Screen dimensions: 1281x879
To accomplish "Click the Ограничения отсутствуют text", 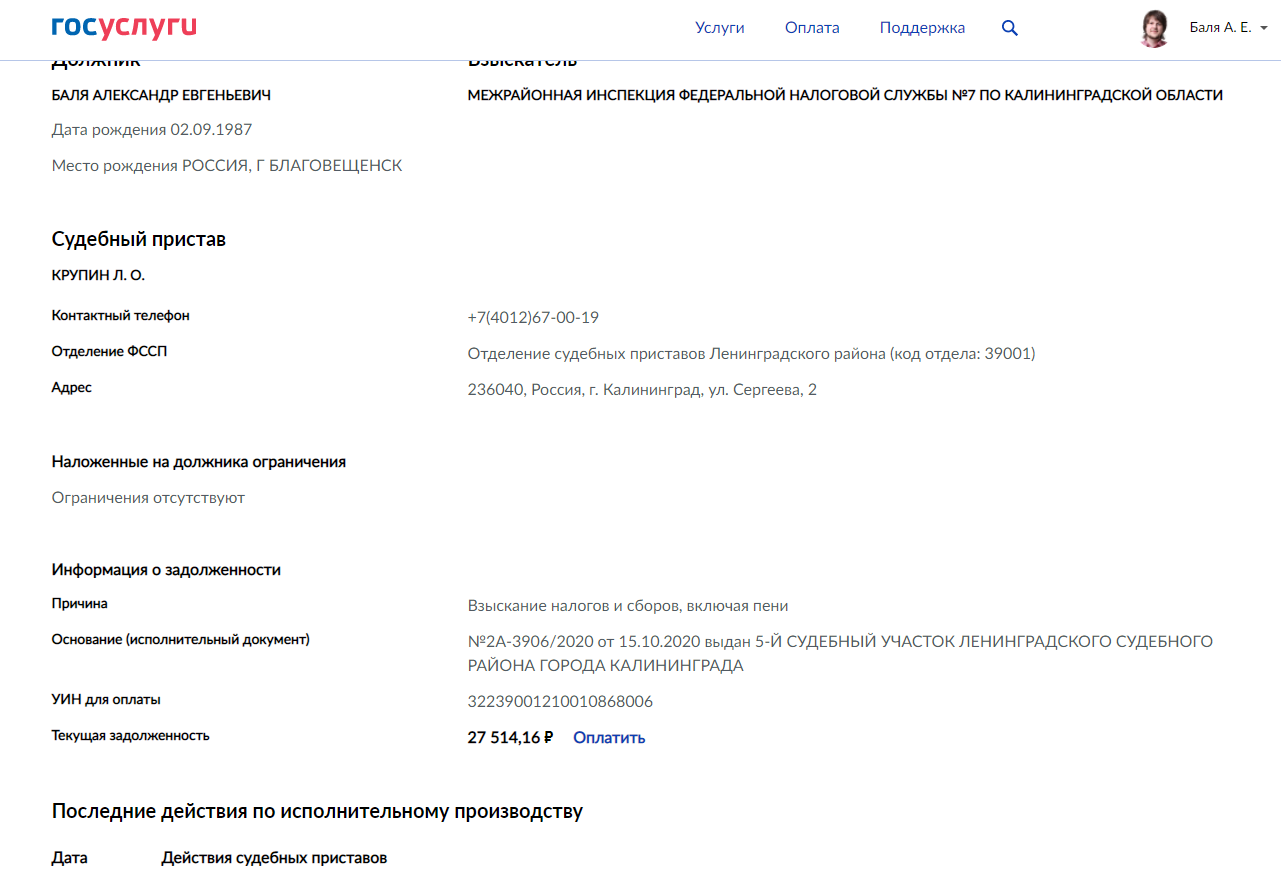I will 148,498.
